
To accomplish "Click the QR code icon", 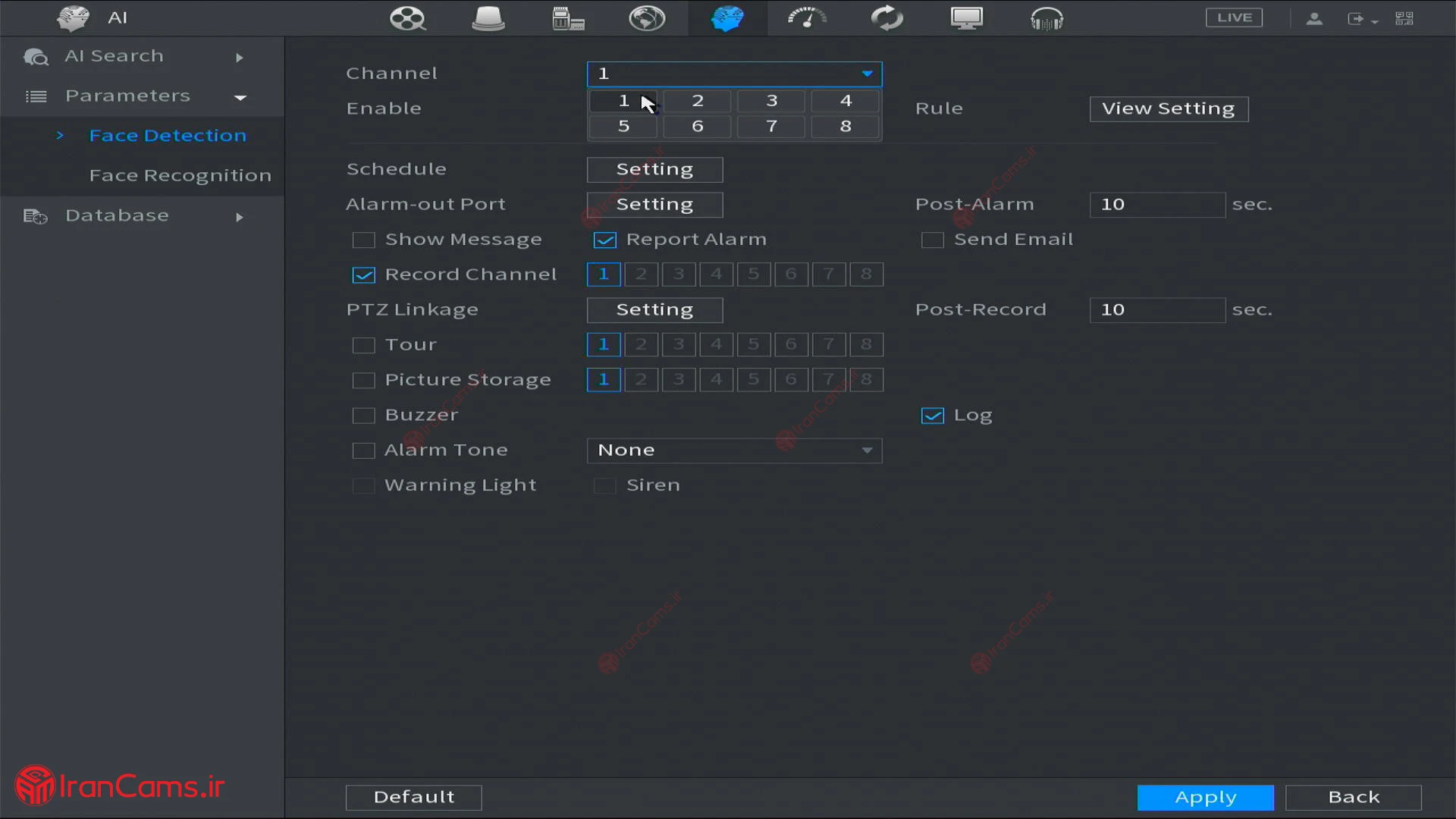I will coord(1404,18).
